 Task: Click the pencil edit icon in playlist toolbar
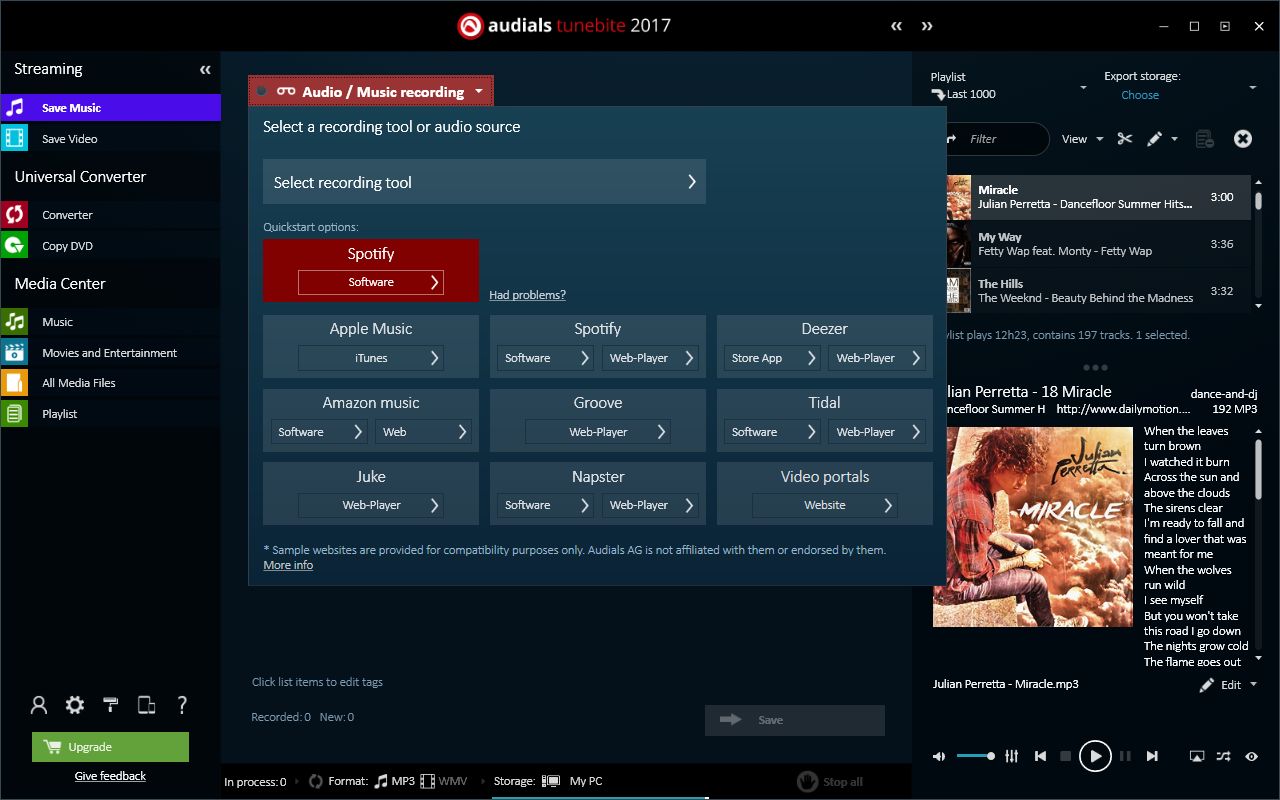pyautogui.click(x=1154, y=139)
